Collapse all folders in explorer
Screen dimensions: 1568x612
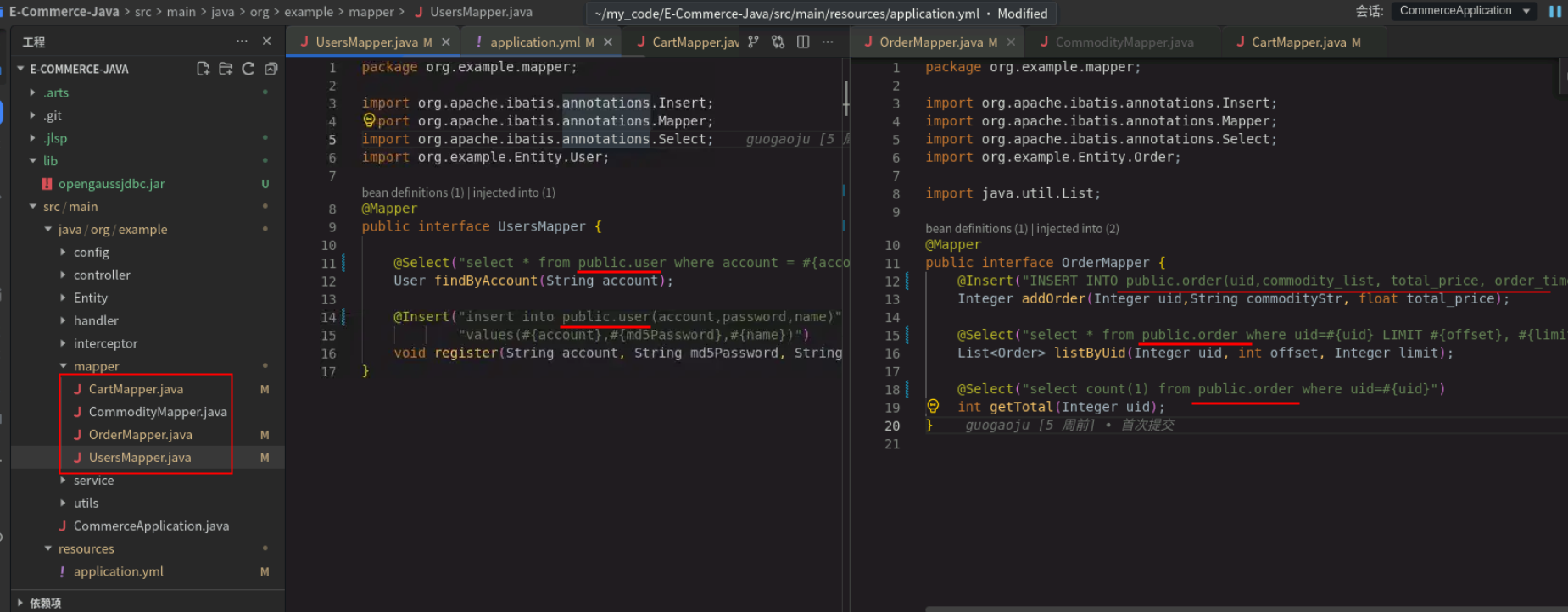click(x=271, y=69)
